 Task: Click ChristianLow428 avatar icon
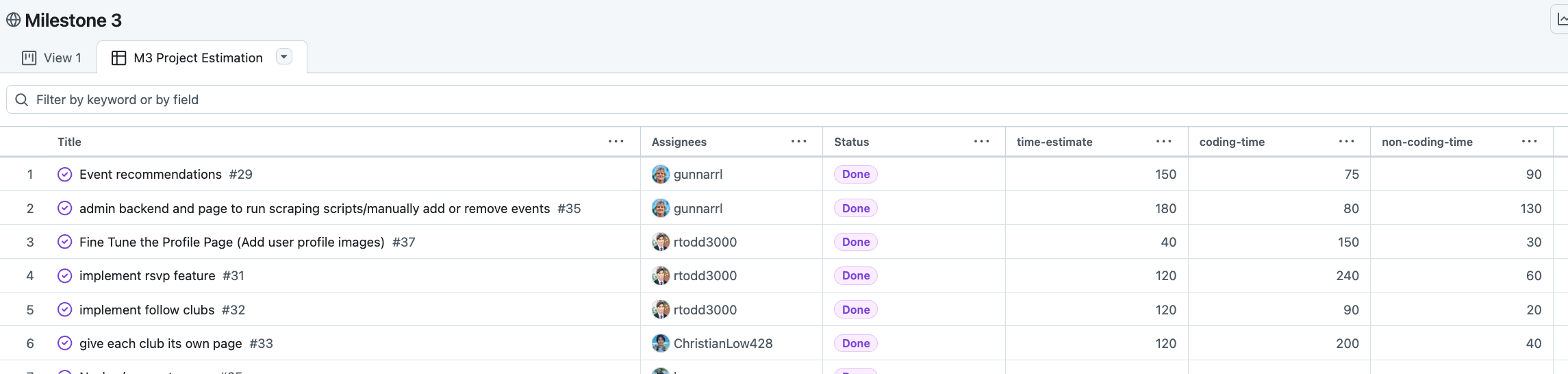(661, 344)
